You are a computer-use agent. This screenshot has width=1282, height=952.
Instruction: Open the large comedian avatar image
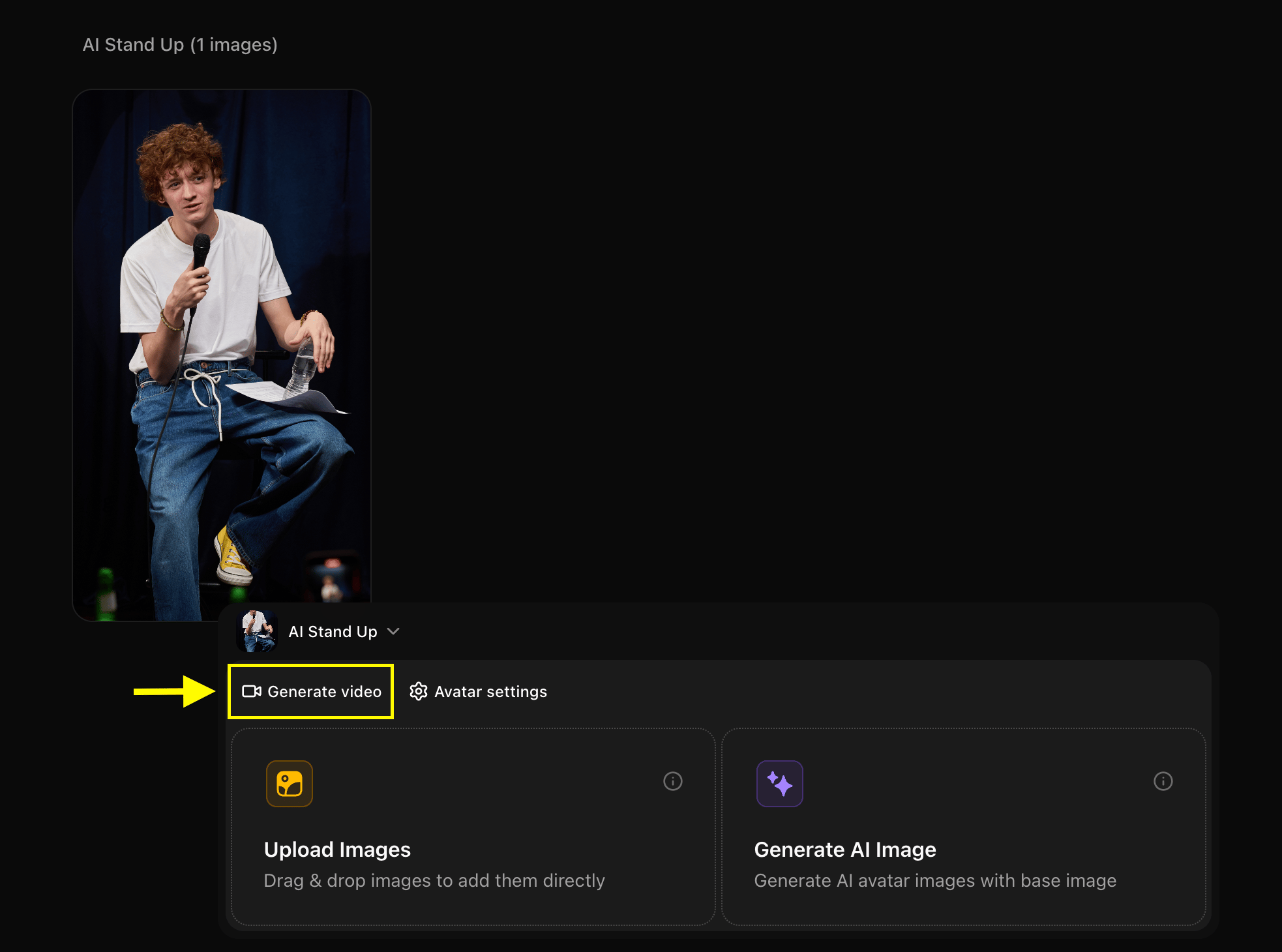click(222, 355)
